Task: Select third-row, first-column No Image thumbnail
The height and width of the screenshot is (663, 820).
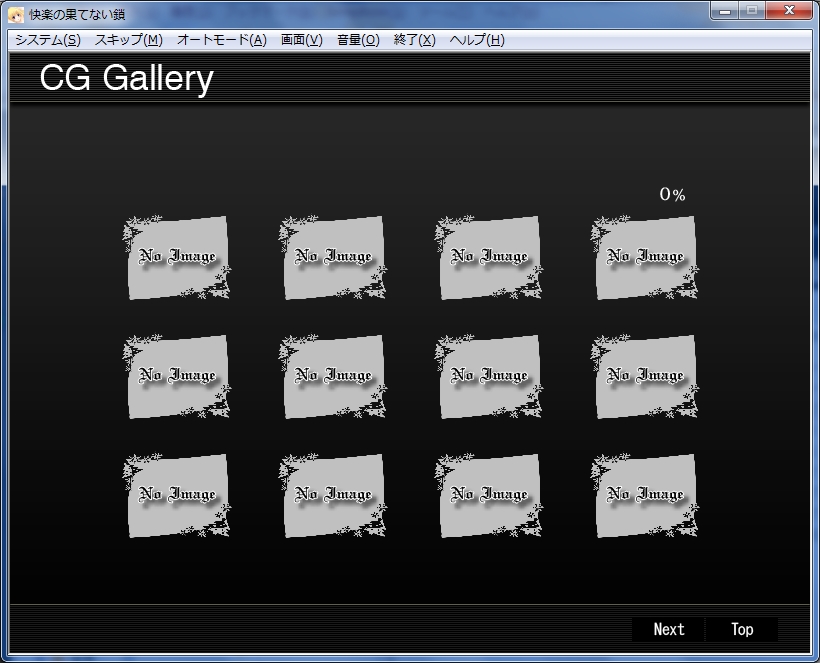Action: pyautogui.click(x=177, y=495)
